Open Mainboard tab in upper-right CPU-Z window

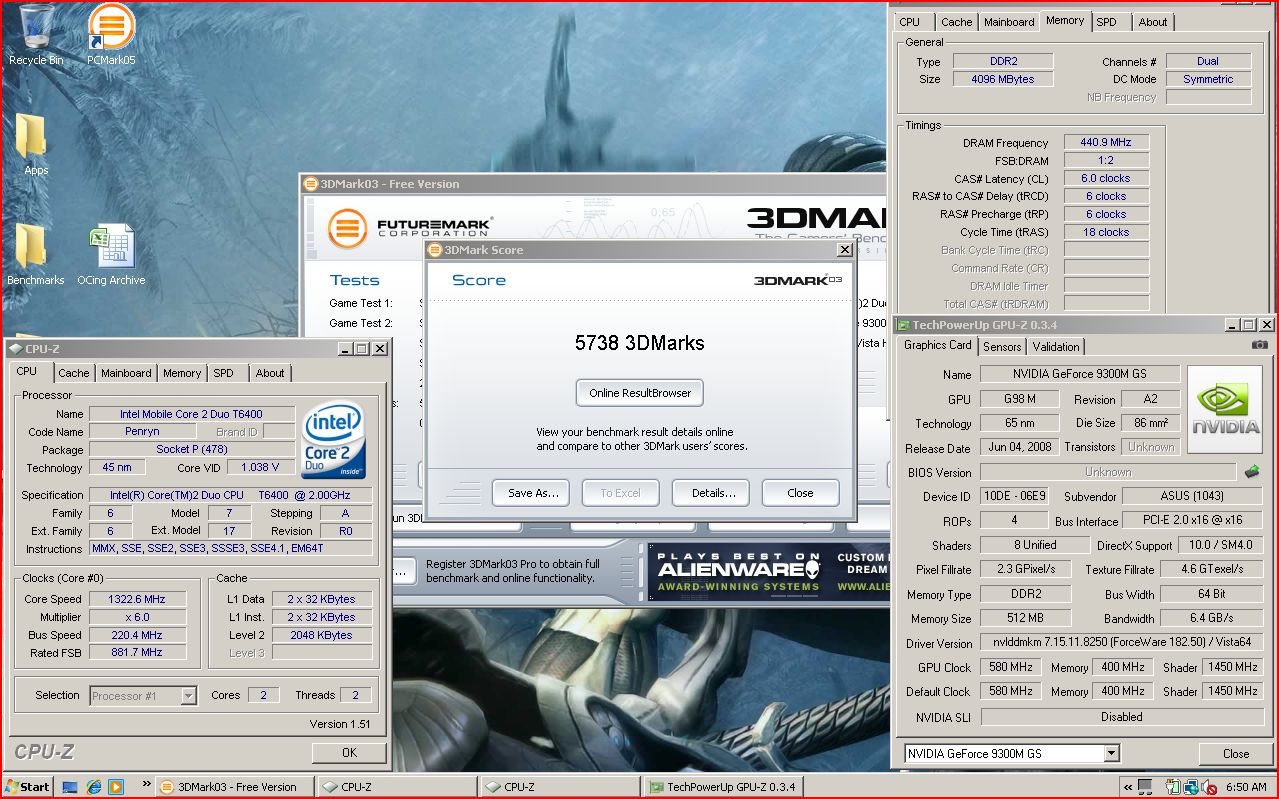(x=1009, y=21)
